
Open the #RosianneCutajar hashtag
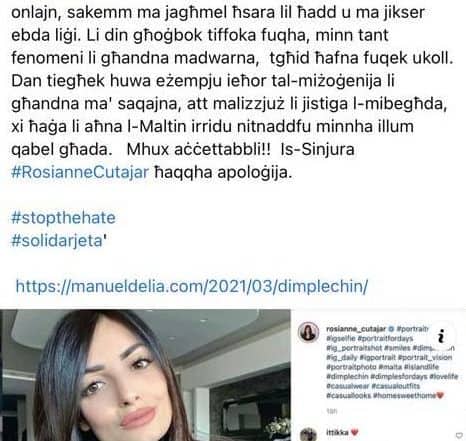80,172
